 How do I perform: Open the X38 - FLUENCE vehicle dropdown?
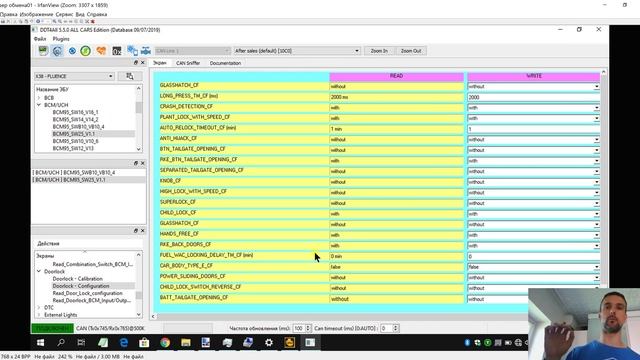click(x=74, y=76)
